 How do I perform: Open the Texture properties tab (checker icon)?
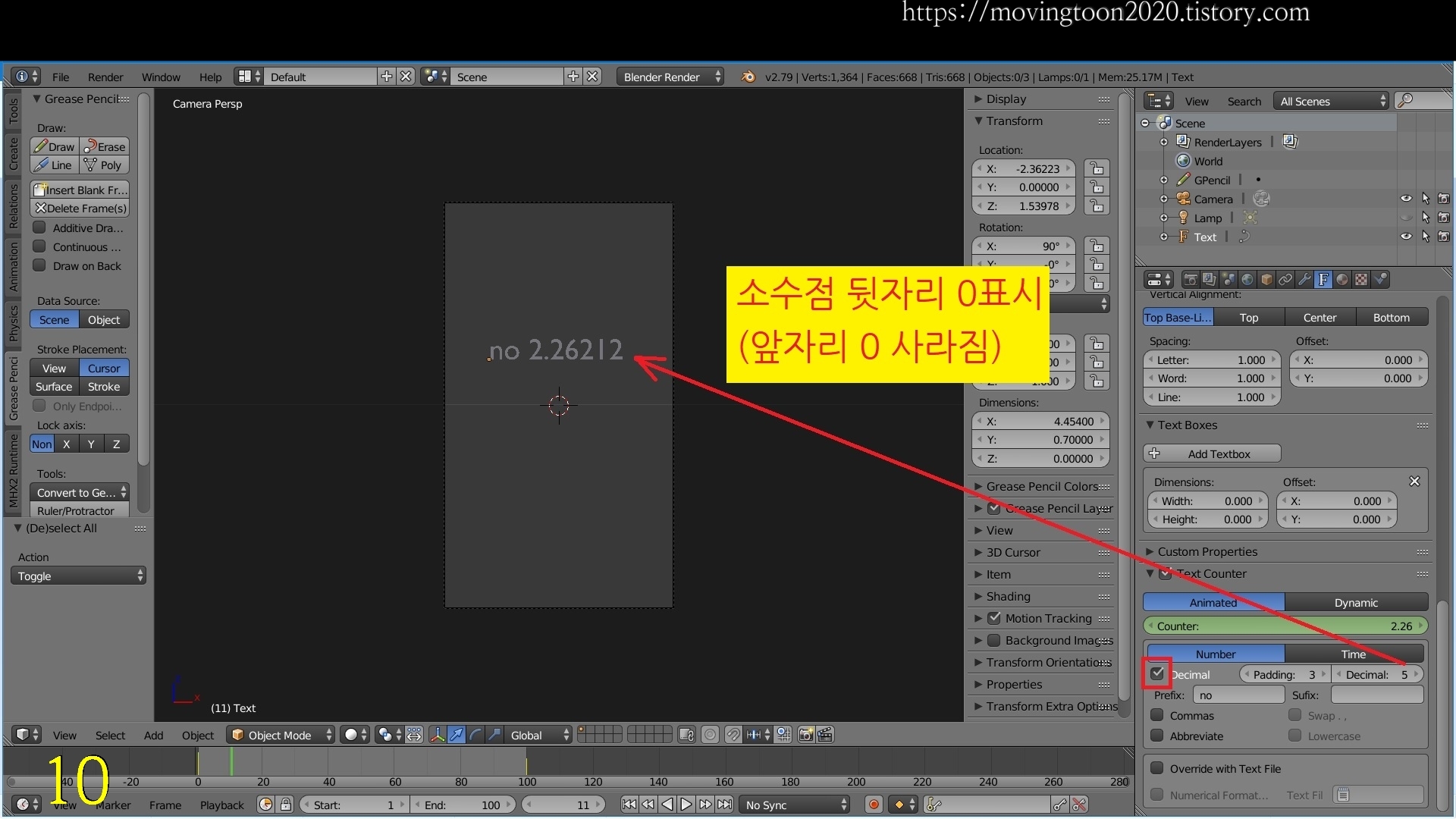(x=1362, y=280)
